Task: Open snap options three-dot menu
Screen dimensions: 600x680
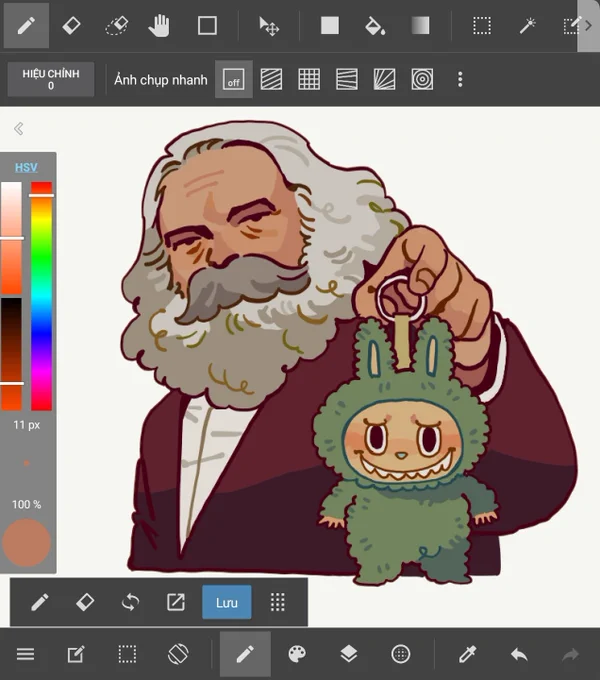Action: pyautogui.click(x=460, y=79)
